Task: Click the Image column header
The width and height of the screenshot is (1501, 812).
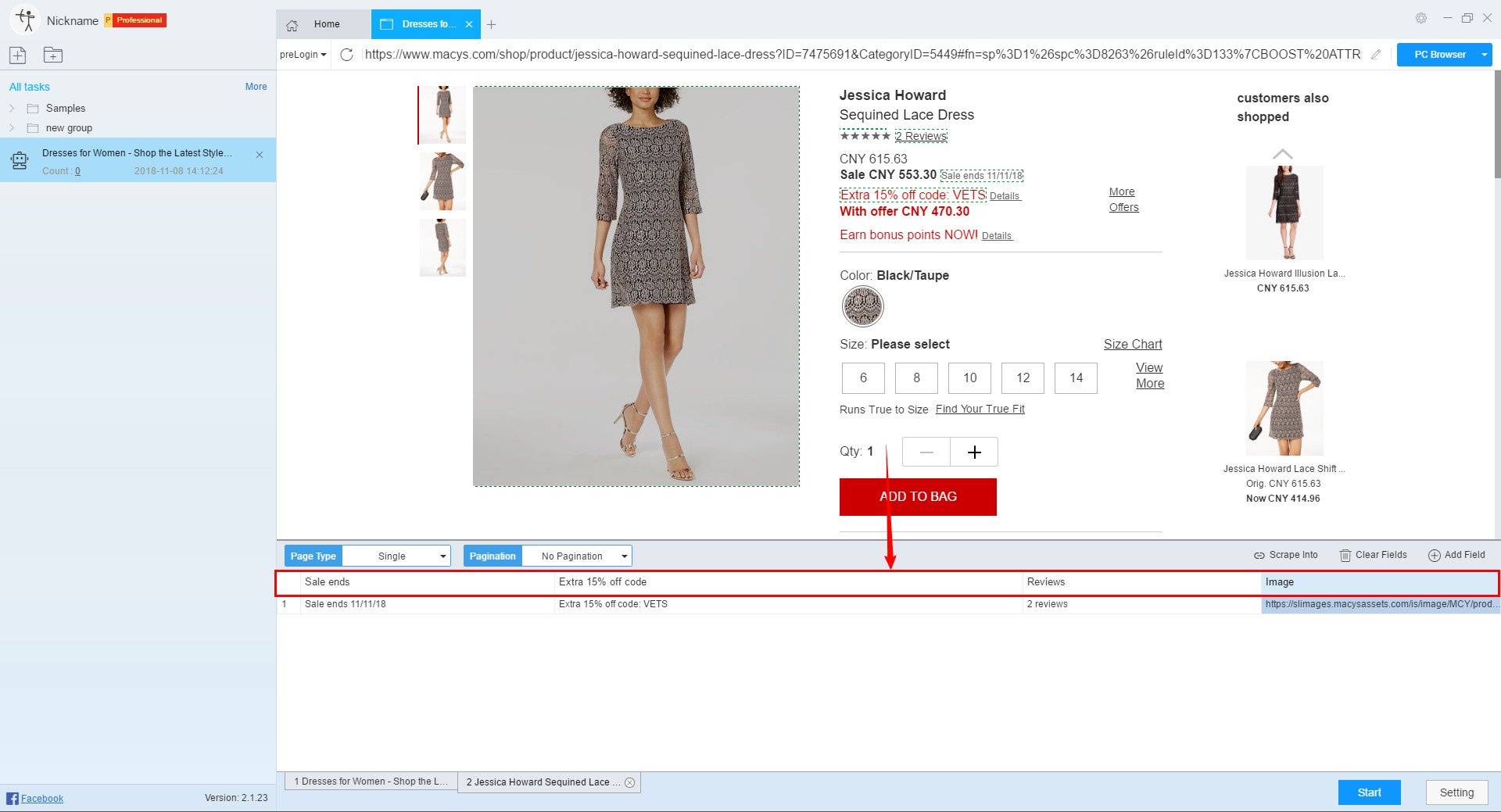Action: click(1379, 582)
